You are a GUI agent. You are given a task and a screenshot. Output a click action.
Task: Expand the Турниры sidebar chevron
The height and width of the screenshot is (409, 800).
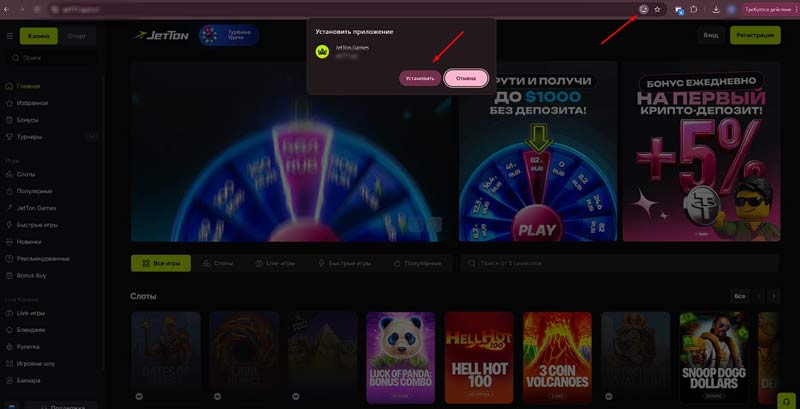point(92,137)
